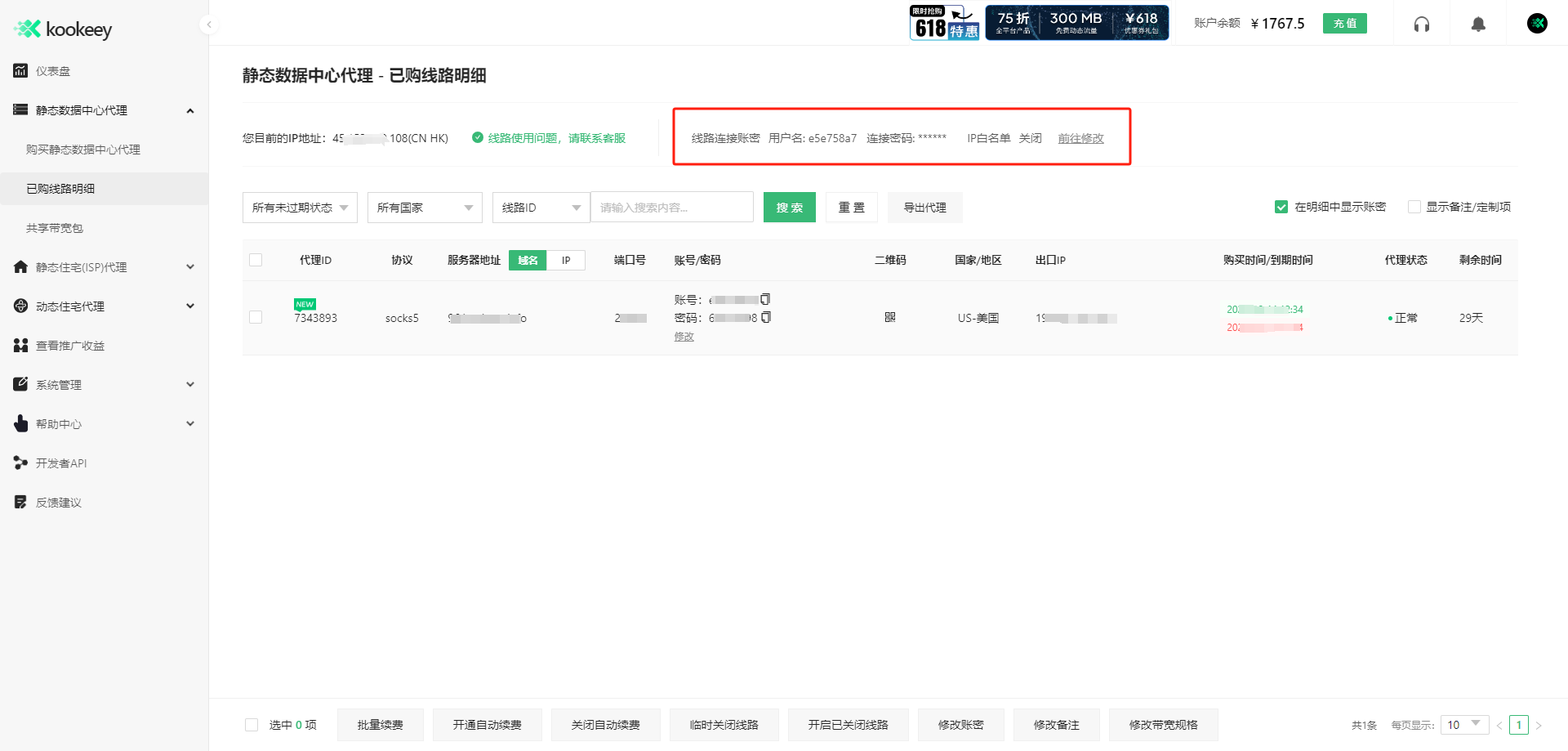This screenshot has width=1568, height=751.
Task: Switch to the IP tab in server address column
Action: pyautogui.click(x=566, y=260)
